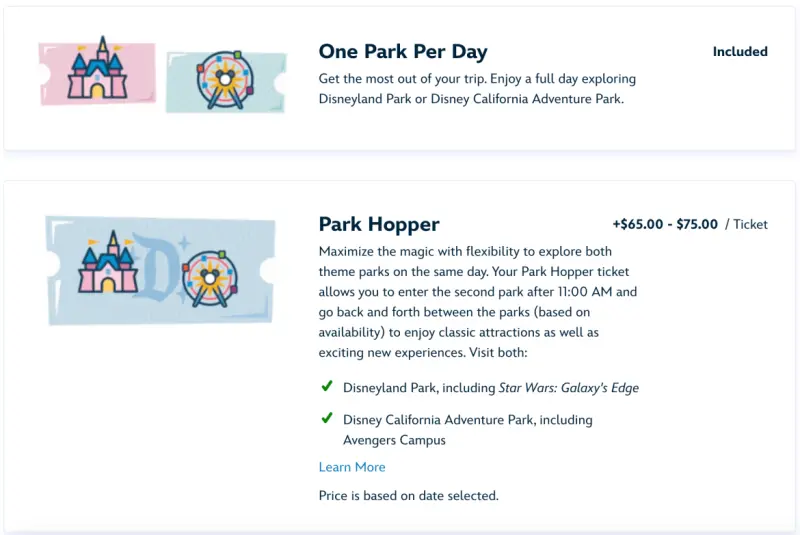Click the green checkmark beside Disneyland Park
Screen dimensions: 800x535
point(327,387)
